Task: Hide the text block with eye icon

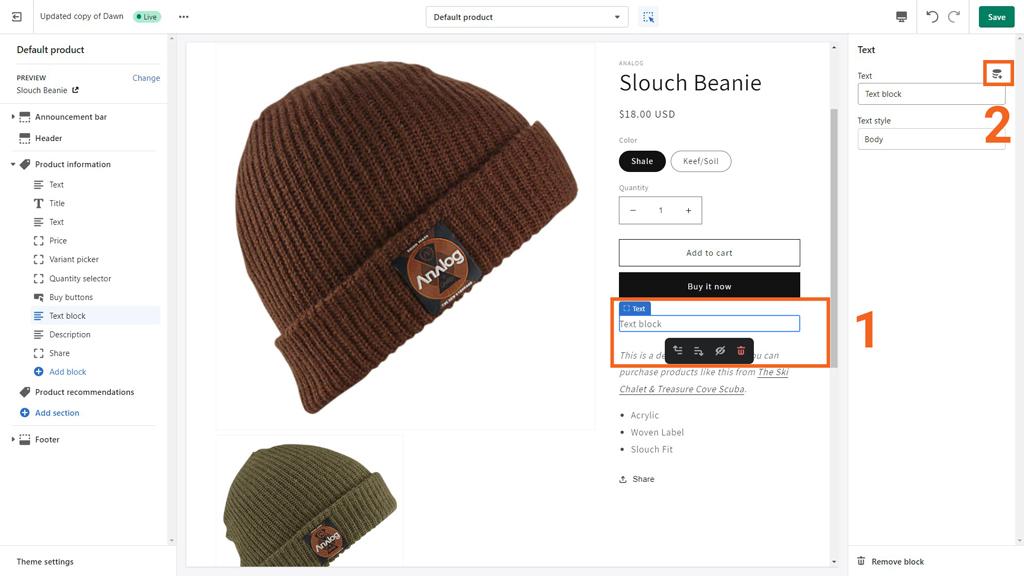Action: (x=720, y=351)
